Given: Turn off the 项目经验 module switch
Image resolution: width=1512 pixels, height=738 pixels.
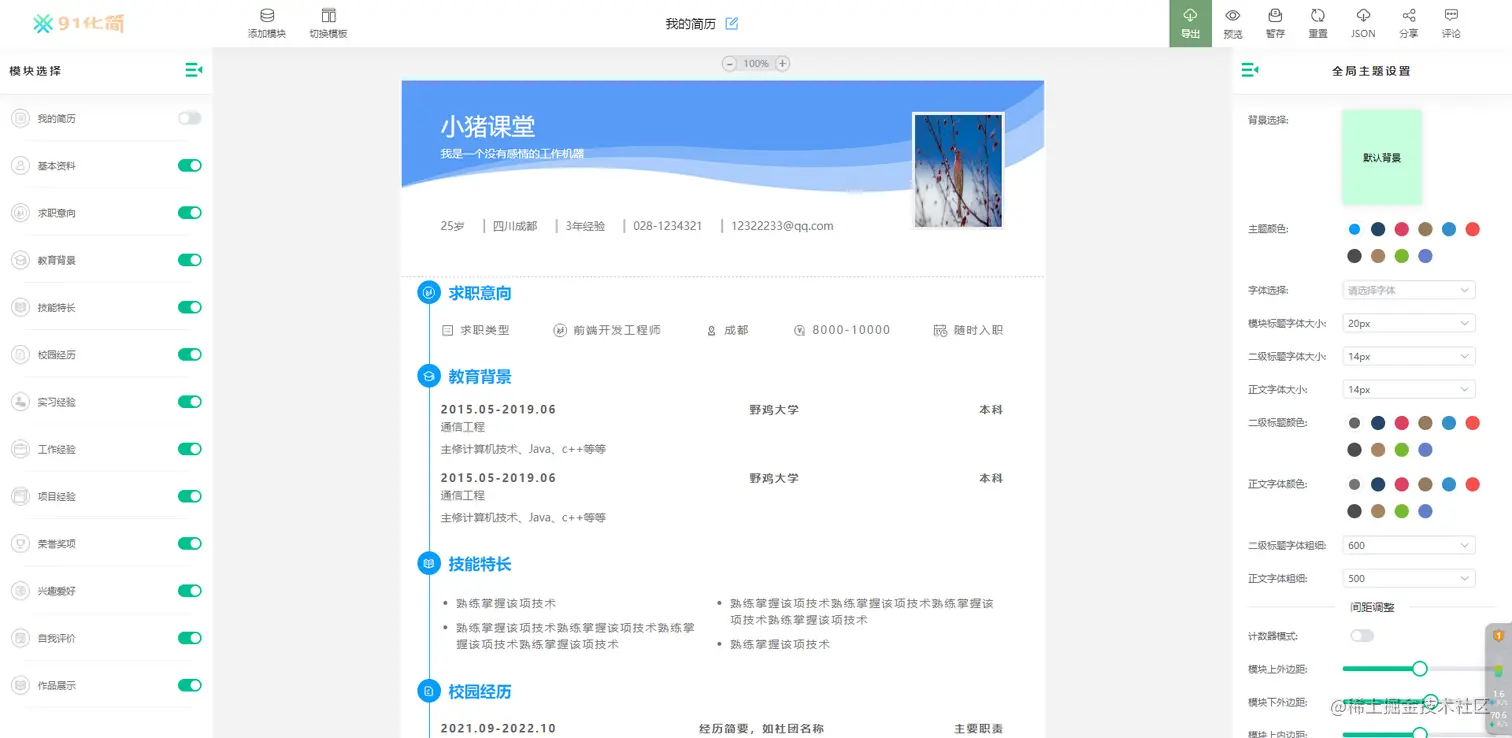Looking at the screenshot, I should 190,496.
